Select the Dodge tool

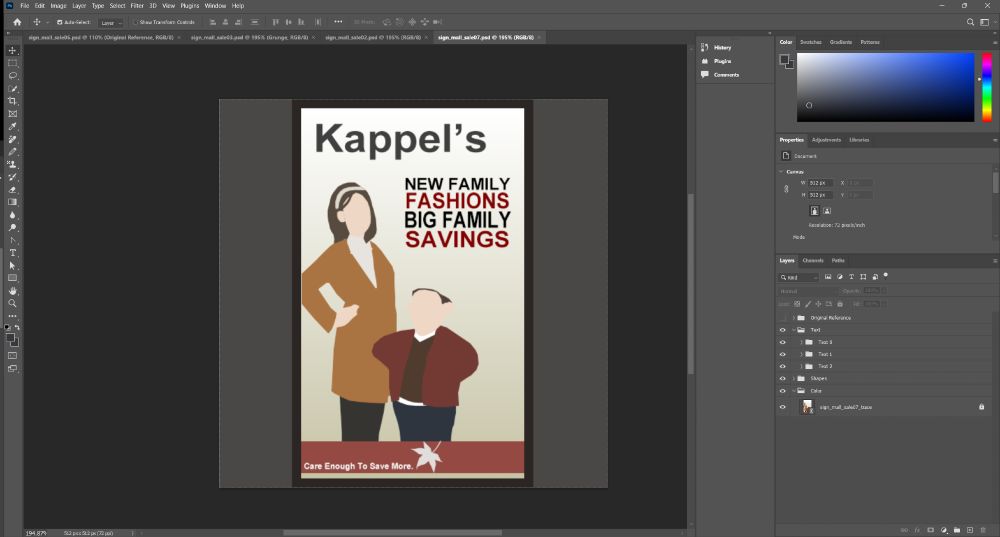(x=12, y=228)
